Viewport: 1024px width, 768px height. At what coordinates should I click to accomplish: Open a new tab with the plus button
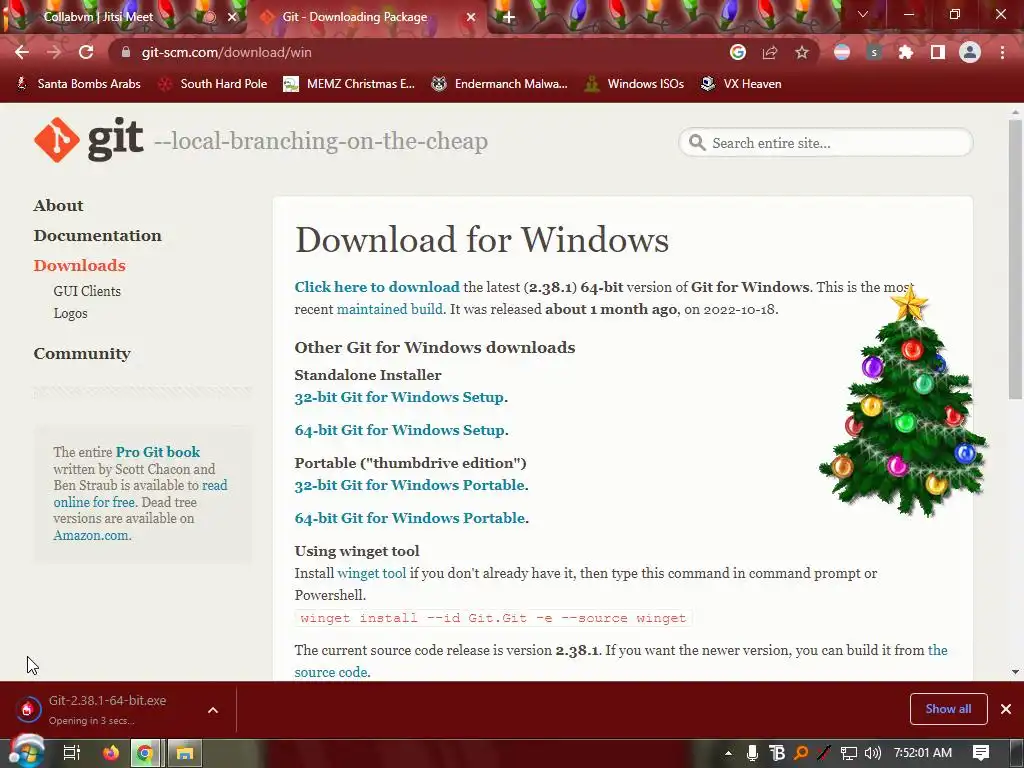pyautogui.click(x=509, y=18)
